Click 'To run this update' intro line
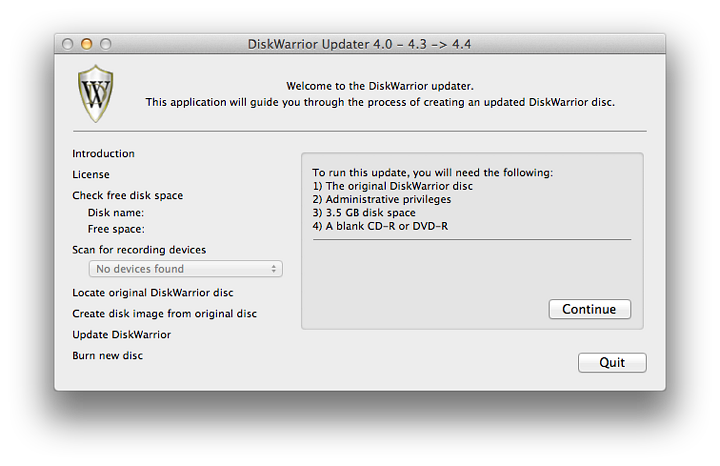Screen dimensions: 720x466 (433, 173)
